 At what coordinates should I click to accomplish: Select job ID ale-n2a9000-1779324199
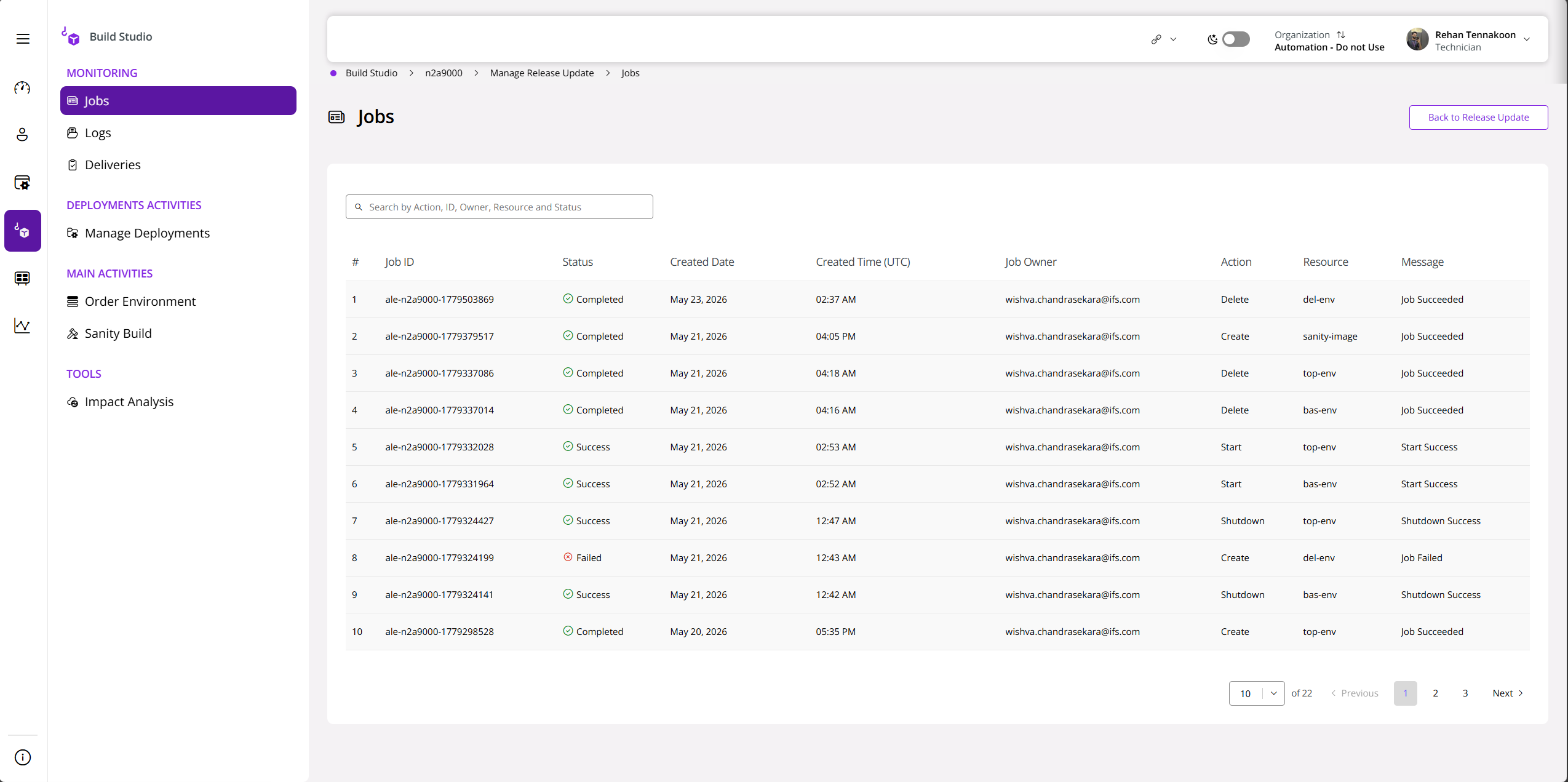(x=439, y=558)
